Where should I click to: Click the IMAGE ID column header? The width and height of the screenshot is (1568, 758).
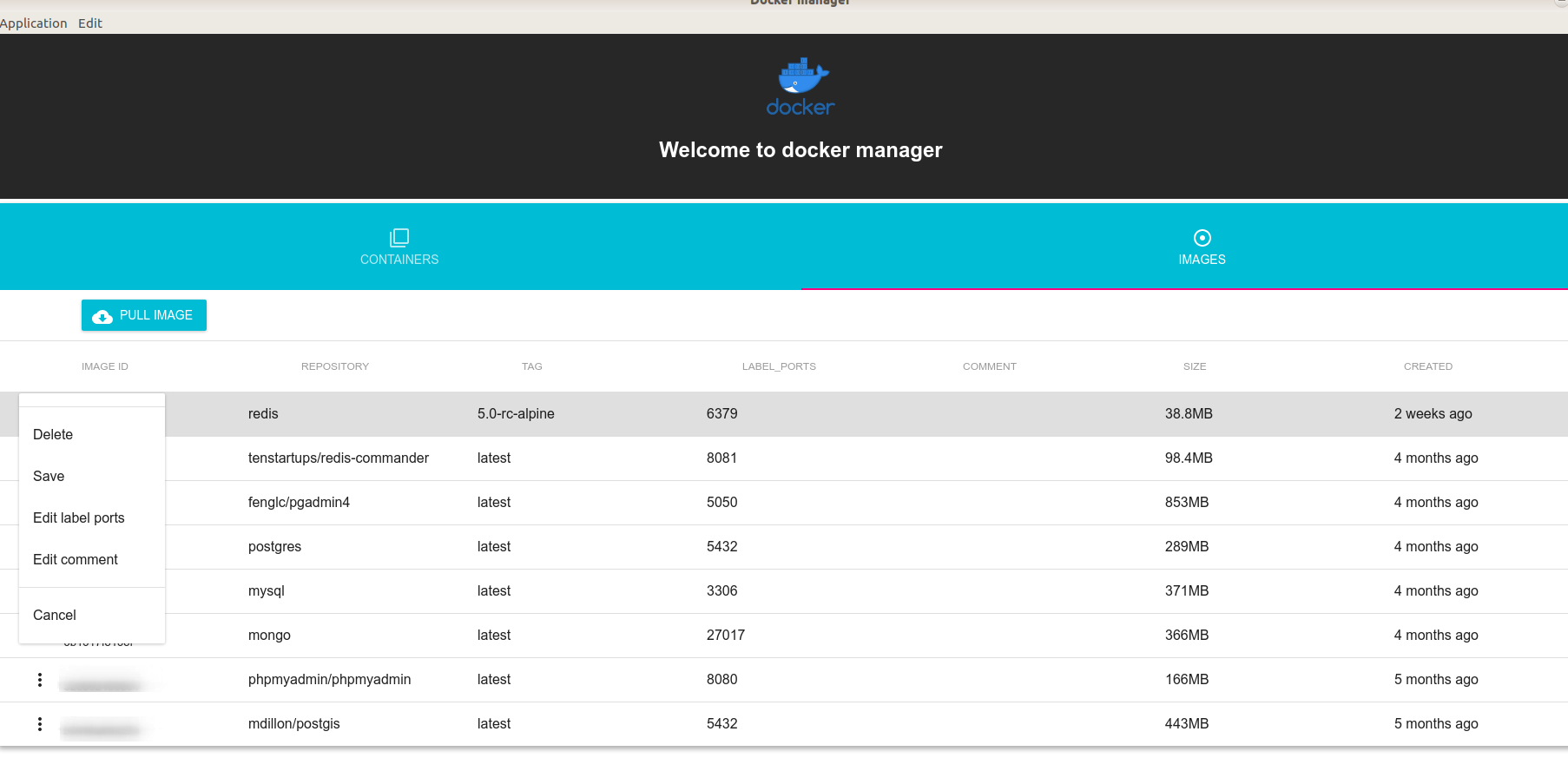105,366
